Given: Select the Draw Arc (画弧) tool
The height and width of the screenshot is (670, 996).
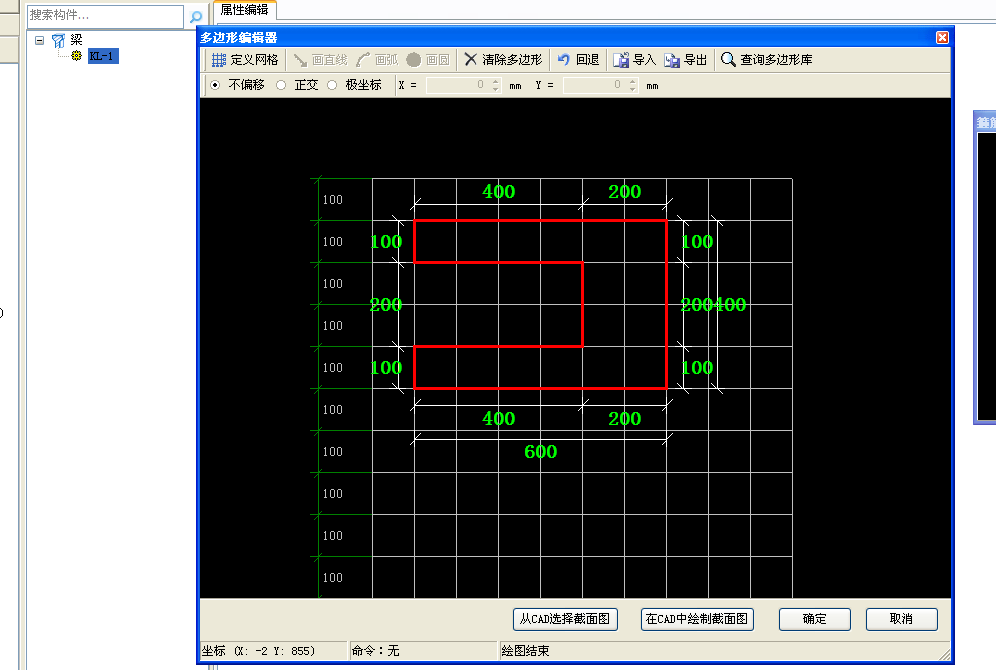Looking at the screenshot, I should click(377, 60).
